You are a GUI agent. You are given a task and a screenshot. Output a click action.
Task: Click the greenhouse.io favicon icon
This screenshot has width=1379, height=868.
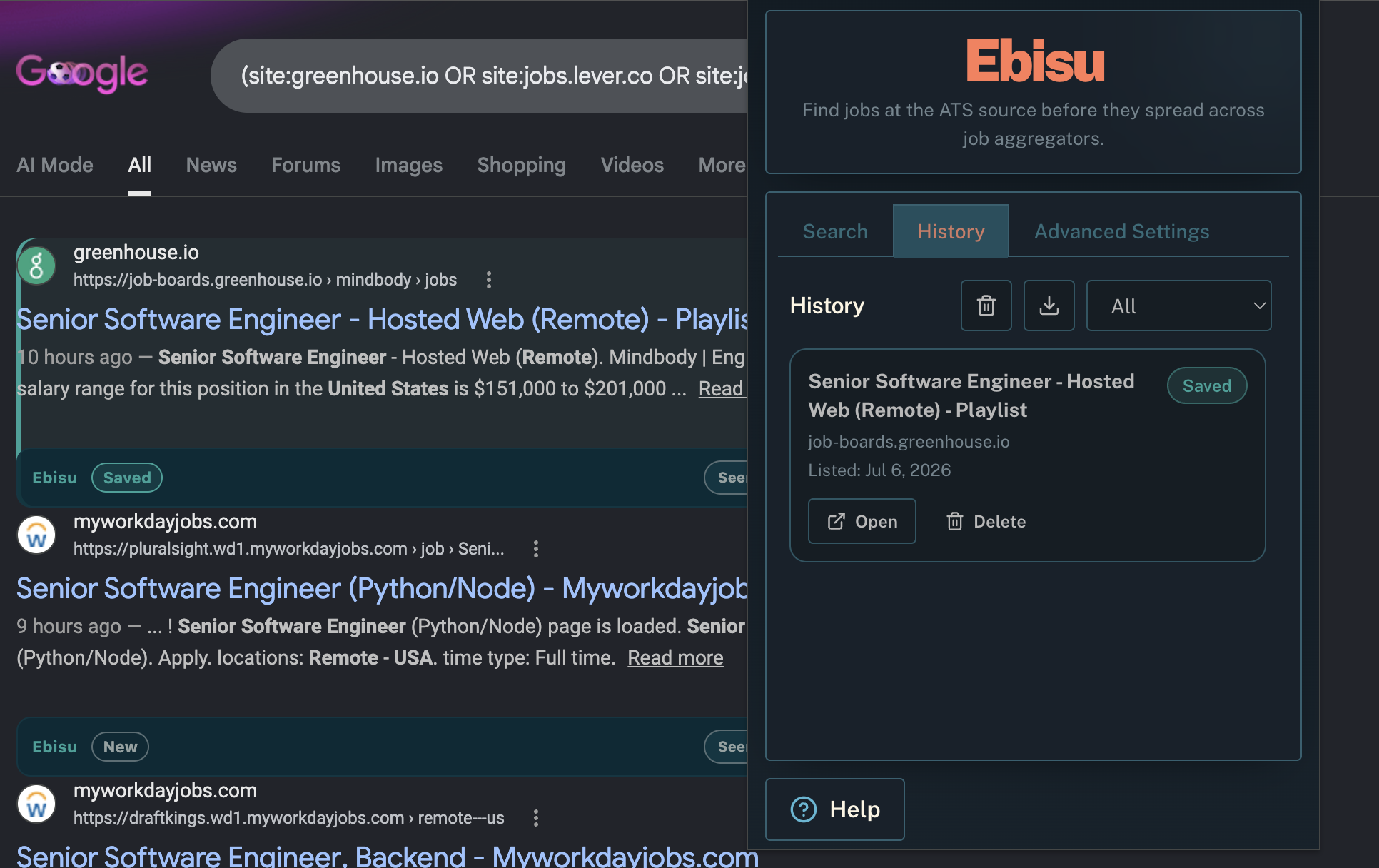(x=36, y=266)
